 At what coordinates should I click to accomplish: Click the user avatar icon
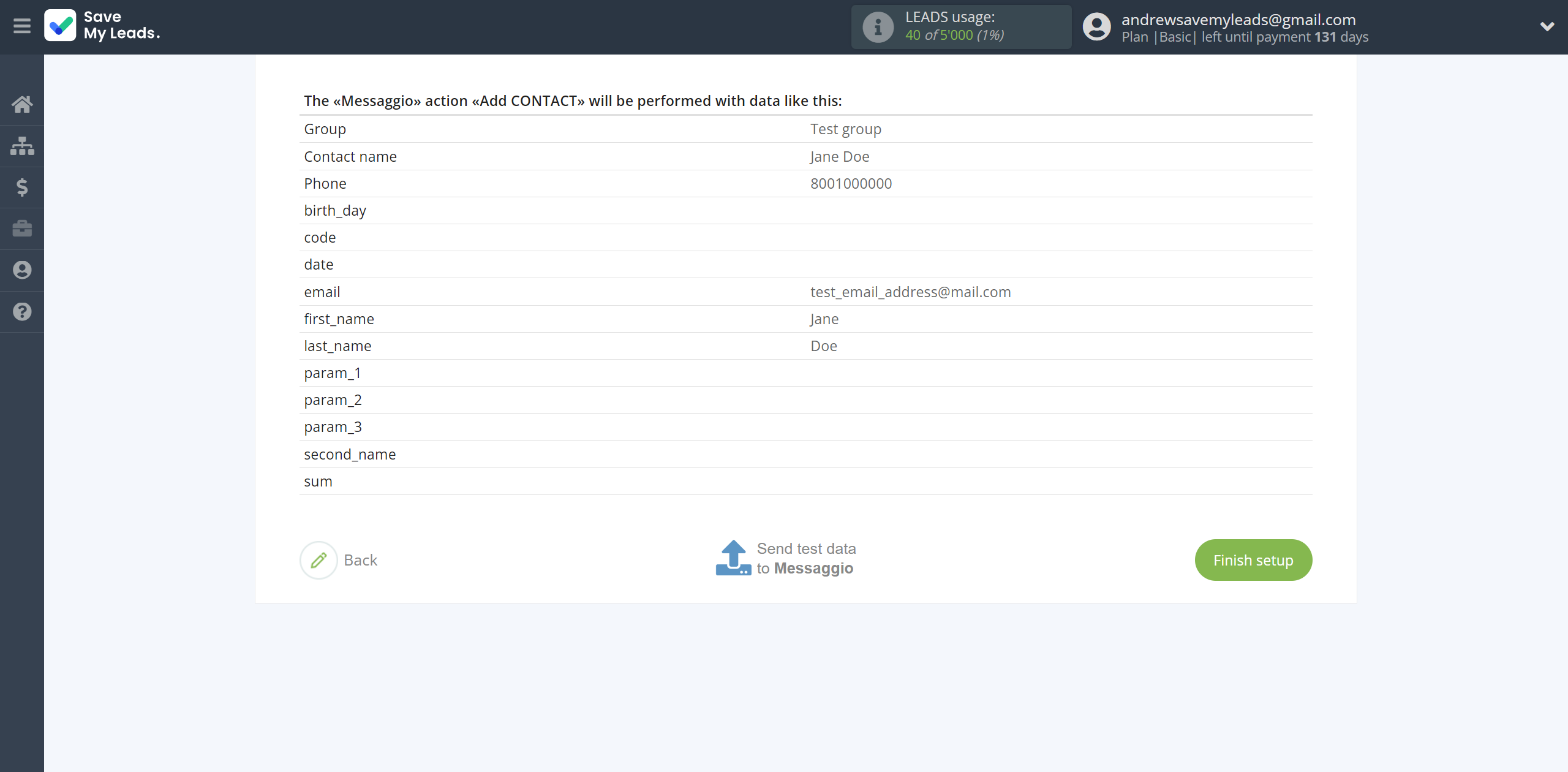point(1096,27)
